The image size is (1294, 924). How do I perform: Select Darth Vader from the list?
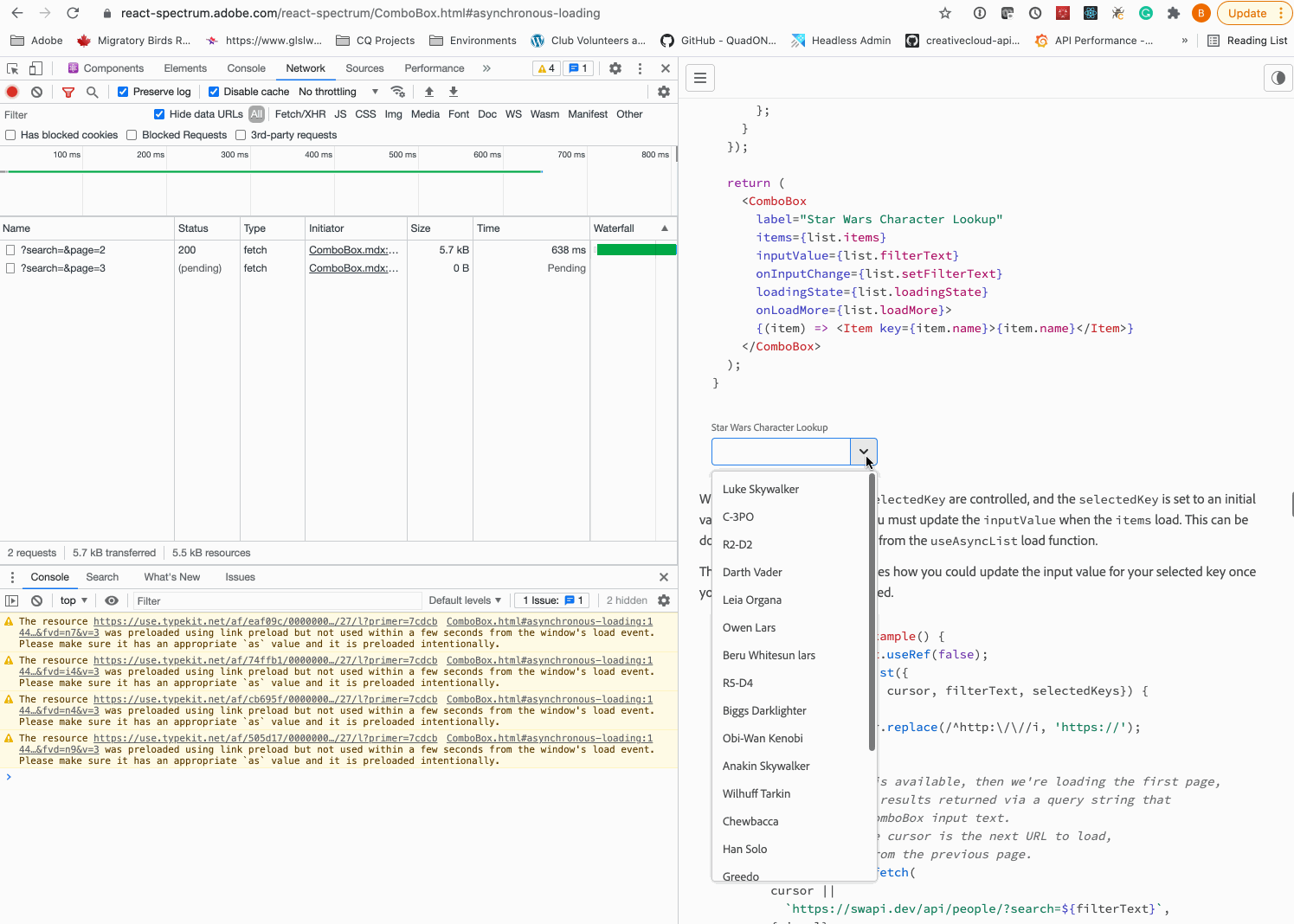click(751, 572)
